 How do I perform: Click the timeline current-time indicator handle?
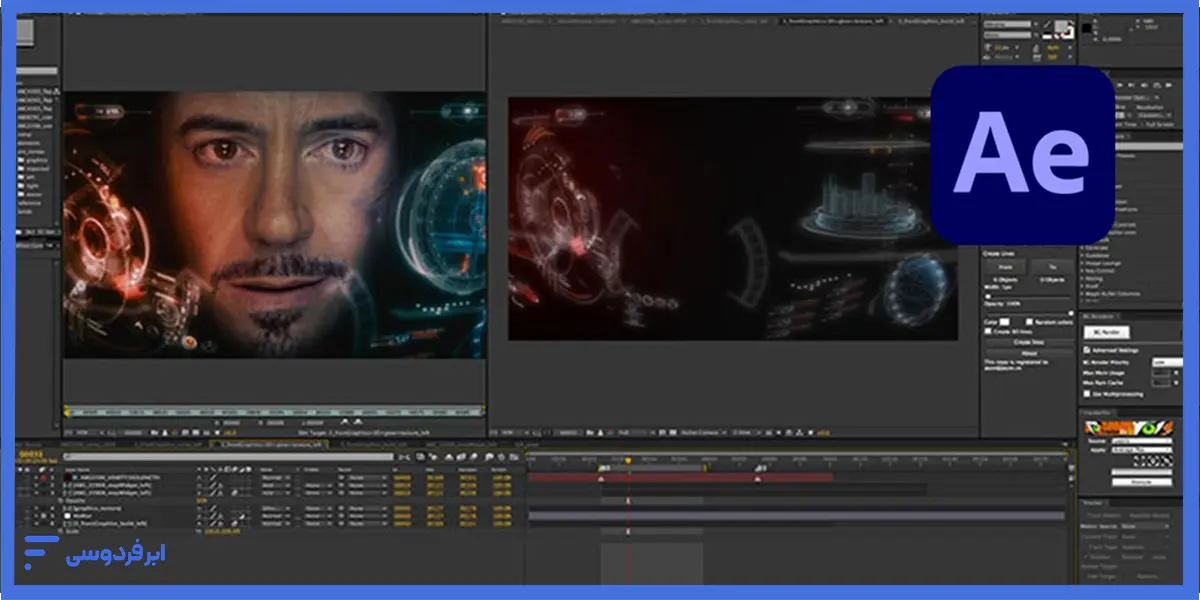[628, 459]
